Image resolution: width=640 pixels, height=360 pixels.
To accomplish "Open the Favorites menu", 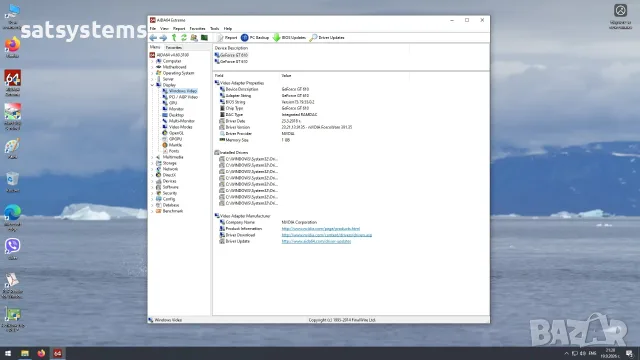I will point(197,29).
